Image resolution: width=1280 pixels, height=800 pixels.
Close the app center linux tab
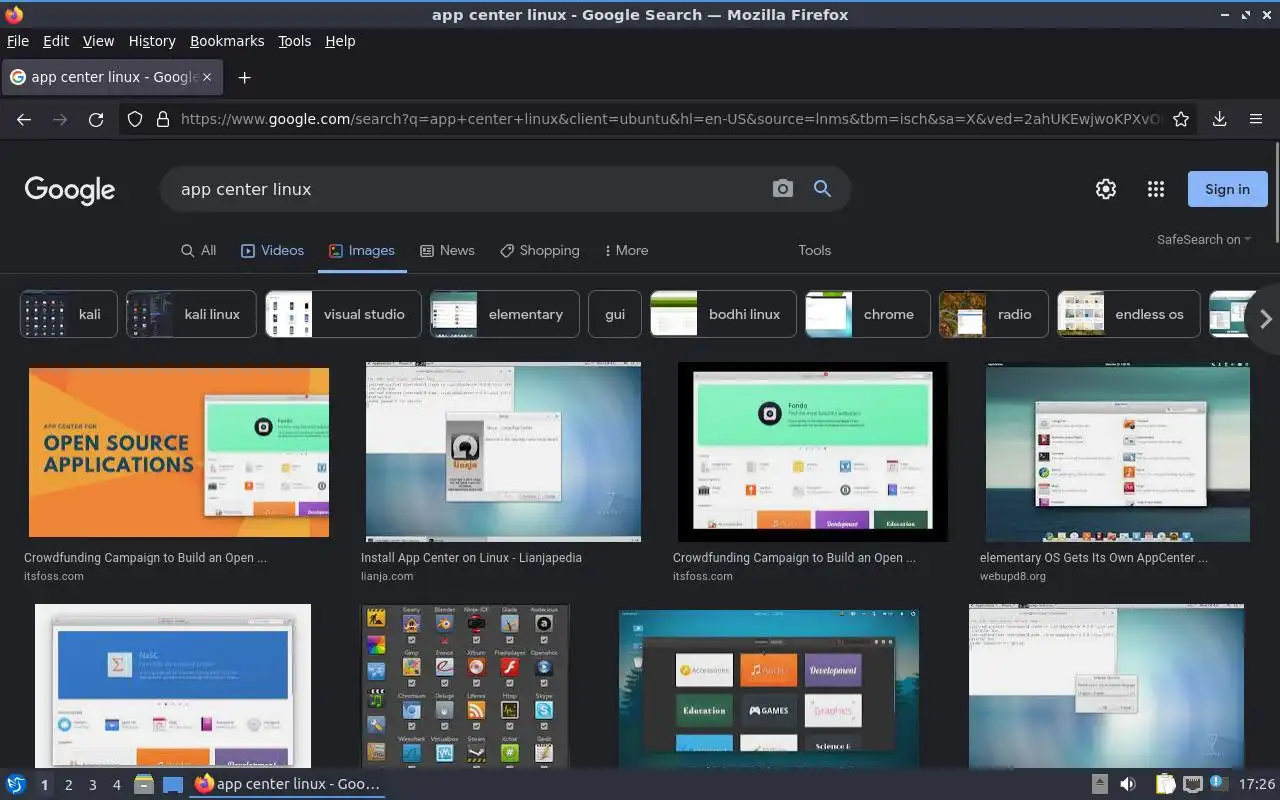tap(207, 77)
